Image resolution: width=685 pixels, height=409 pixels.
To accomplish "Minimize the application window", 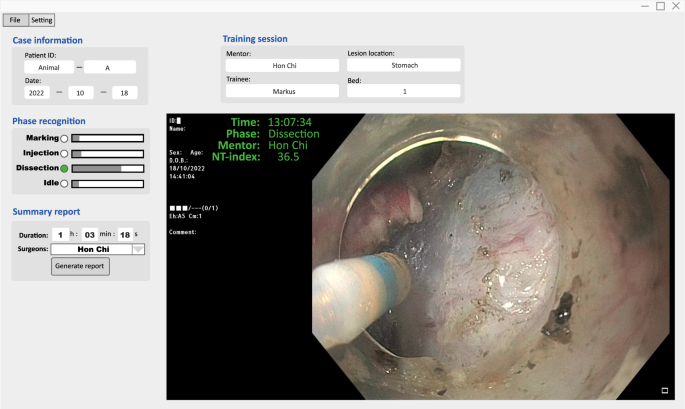I will pyautogui.click(x=644, y=6).
